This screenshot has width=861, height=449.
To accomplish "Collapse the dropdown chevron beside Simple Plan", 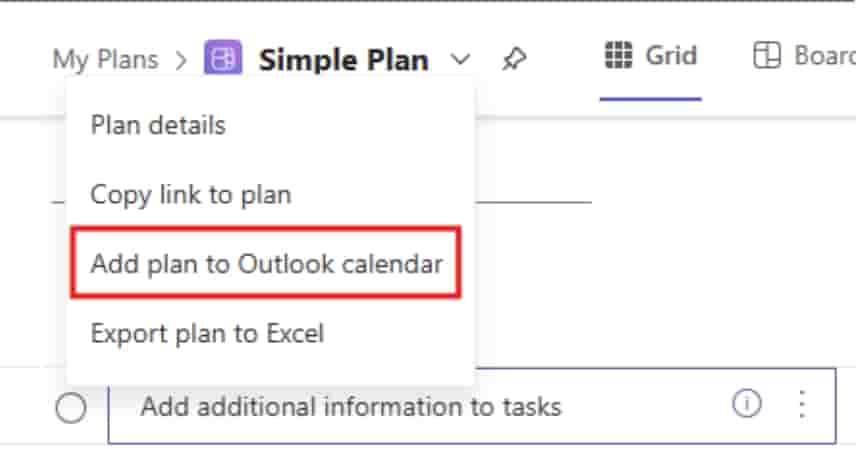I will click(x=460, y=59).
